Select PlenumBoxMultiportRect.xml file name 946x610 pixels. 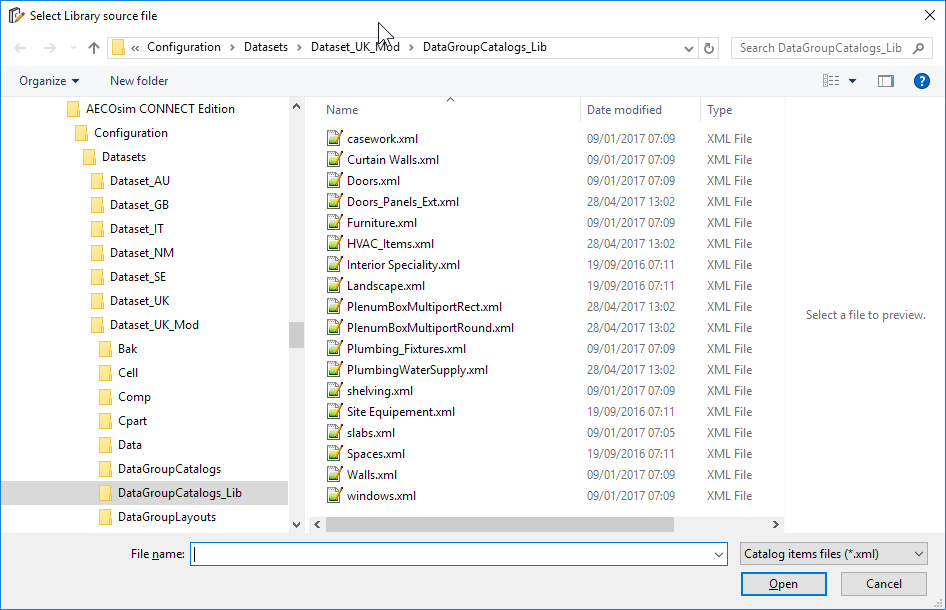click(x=424, y=307)
